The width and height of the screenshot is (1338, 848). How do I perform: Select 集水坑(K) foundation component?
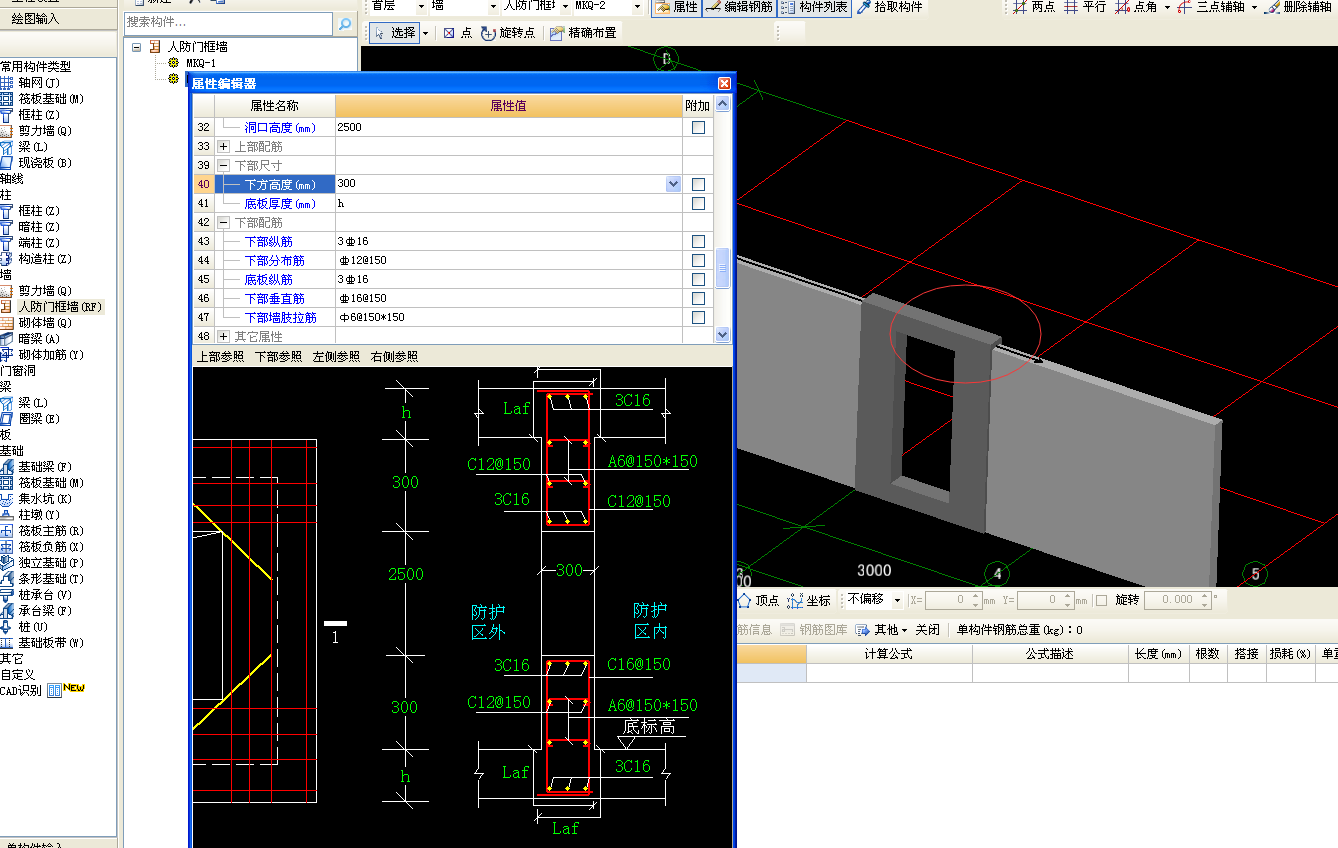tap(44, 499)
